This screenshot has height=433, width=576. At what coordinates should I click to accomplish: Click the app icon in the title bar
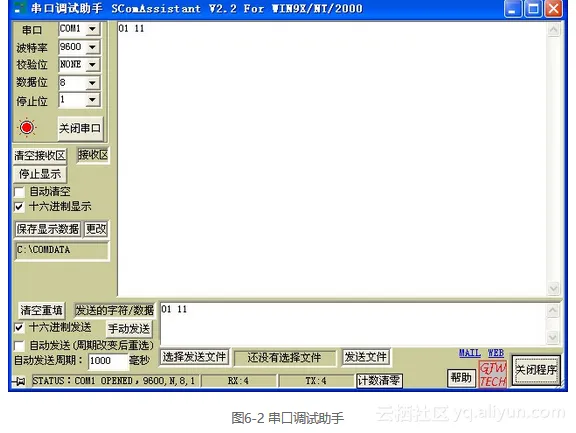click(x=19, y=8)
